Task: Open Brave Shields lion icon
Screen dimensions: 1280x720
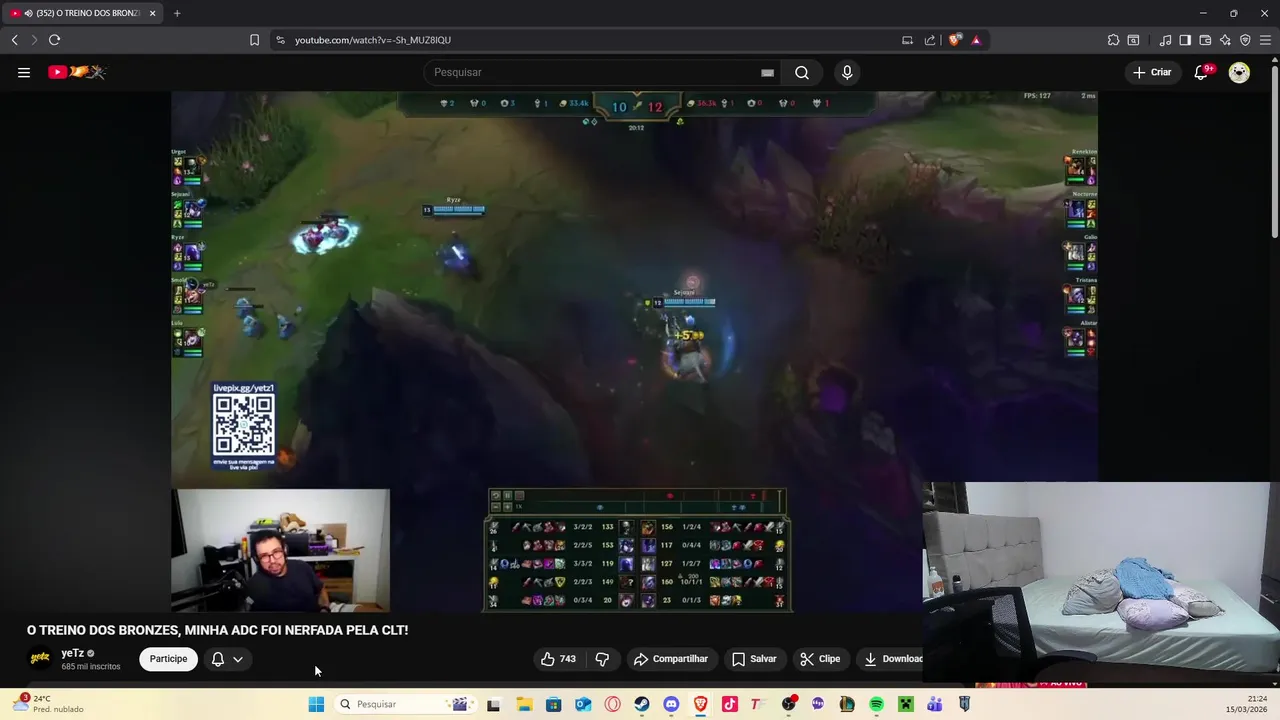Action: pyautogui.click(x=955, y=40)
